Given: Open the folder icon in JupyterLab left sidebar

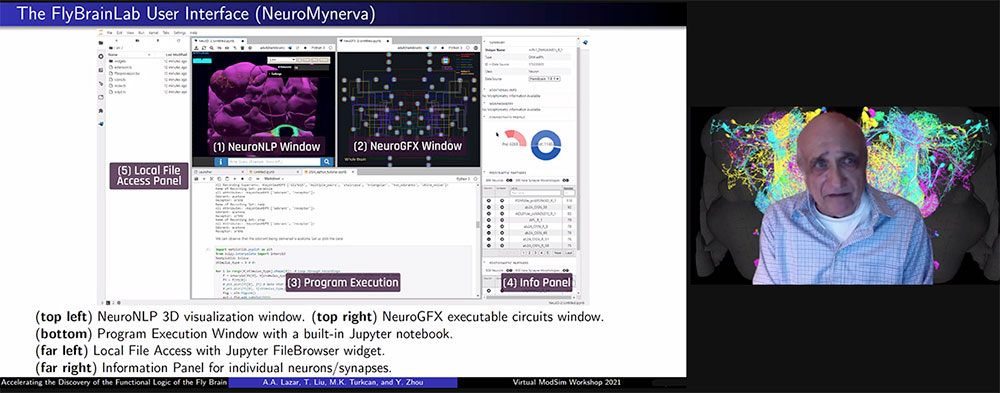Looking at the screenshot, I should [101, 43].
